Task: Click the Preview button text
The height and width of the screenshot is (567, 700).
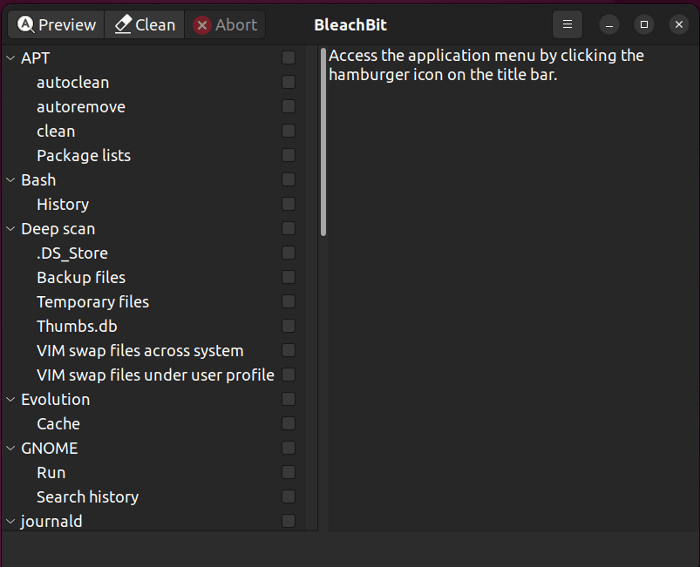Action: pyautogui.click(x=67, y=25)
